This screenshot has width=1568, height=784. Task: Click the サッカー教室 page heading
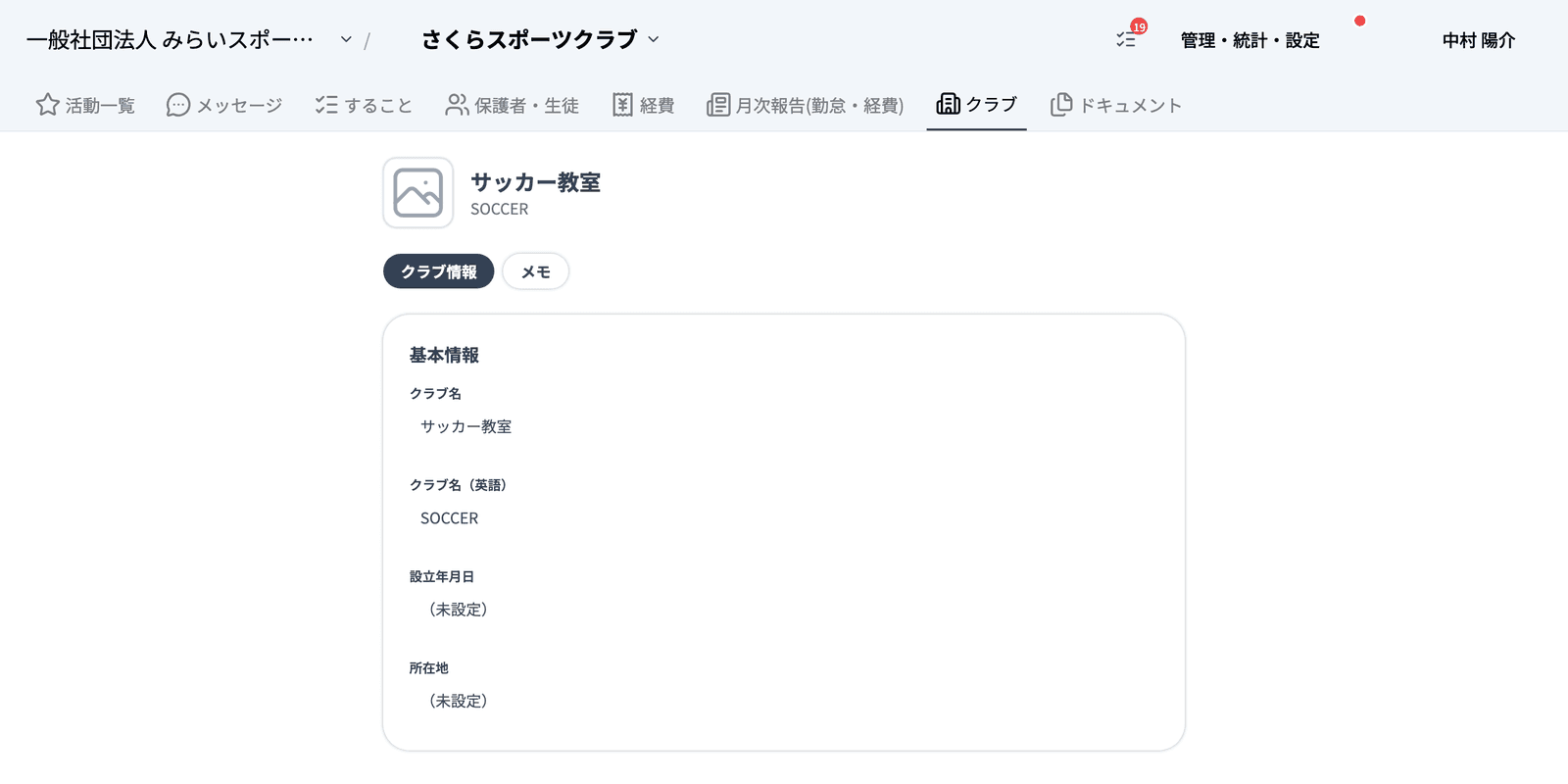point(536,182)
